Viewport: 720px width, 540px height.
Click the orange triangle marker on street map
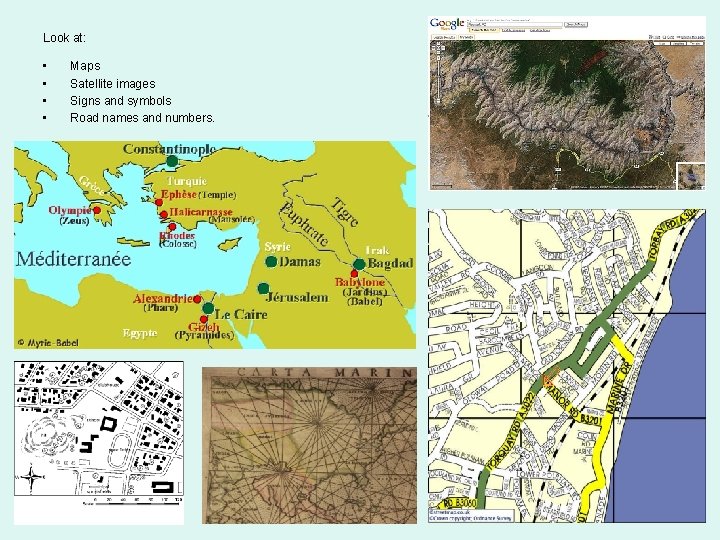tap(548, 380)
